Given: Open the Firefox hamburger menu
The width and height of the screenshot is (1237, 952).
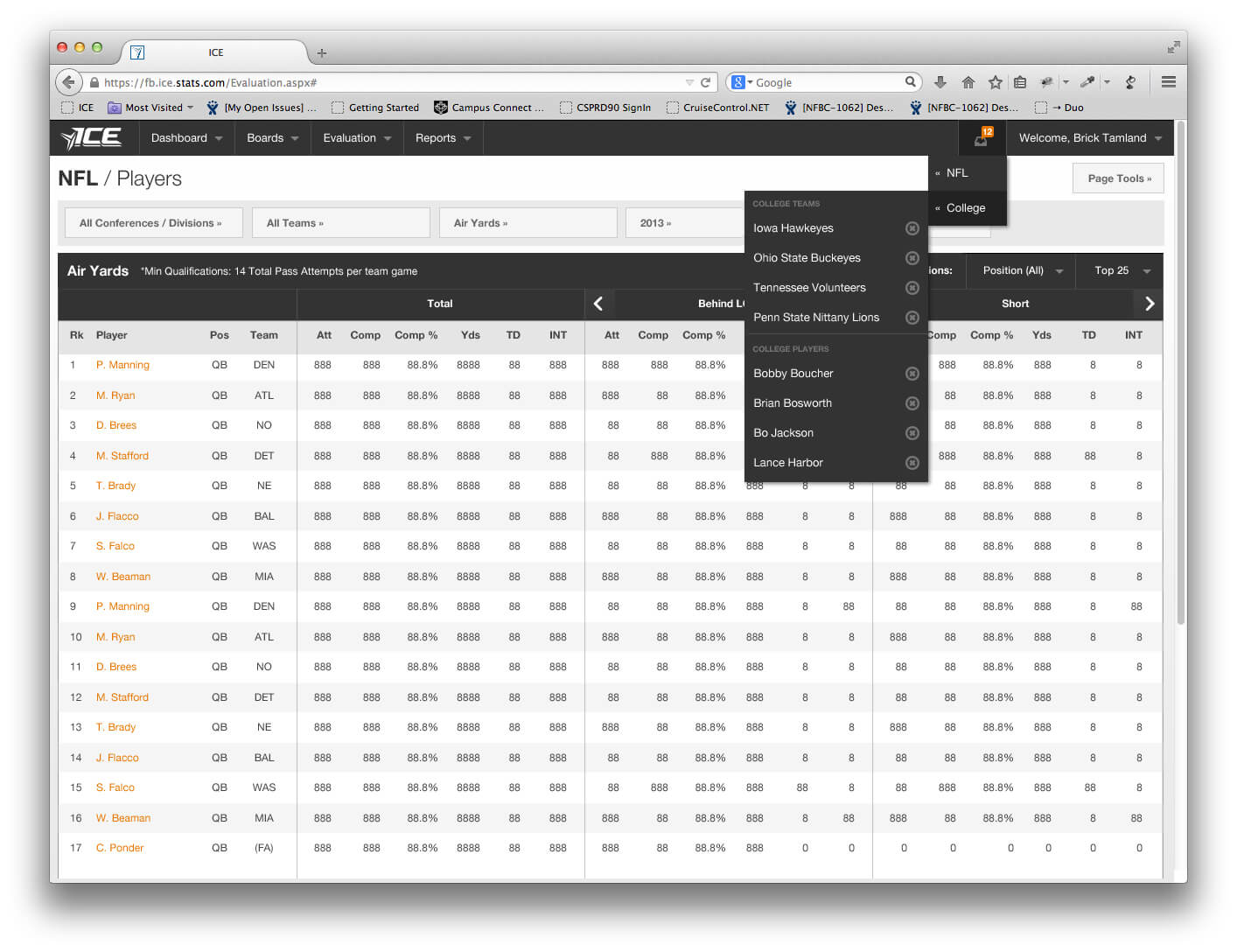Looking at the screenshot, I should coord(1168,82).
